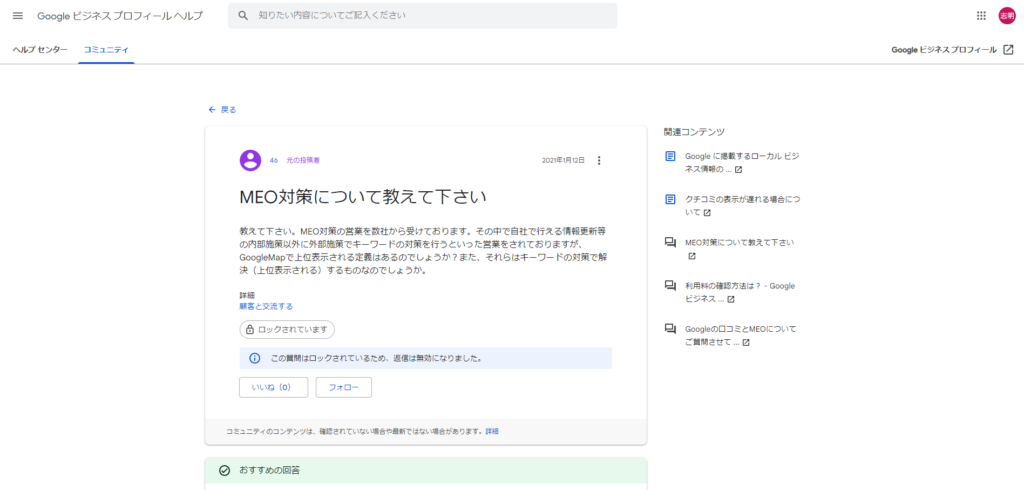This screenshot has height=490, width=1024.
Task: Open related link Googleの口コミとMEOについて
Action: [741, 335]
